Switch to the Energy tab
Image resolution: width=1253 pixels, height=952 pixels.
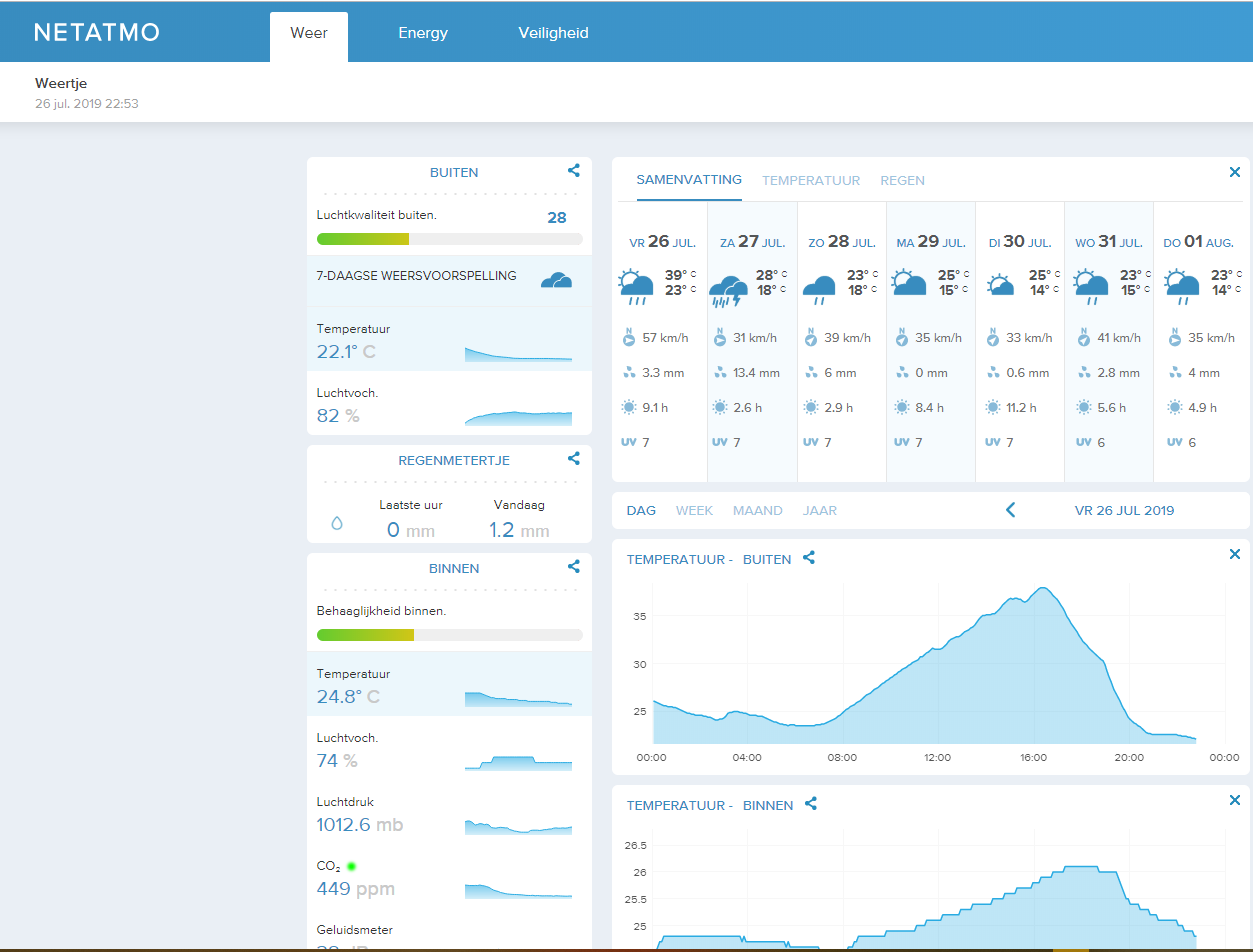(423, 33)
